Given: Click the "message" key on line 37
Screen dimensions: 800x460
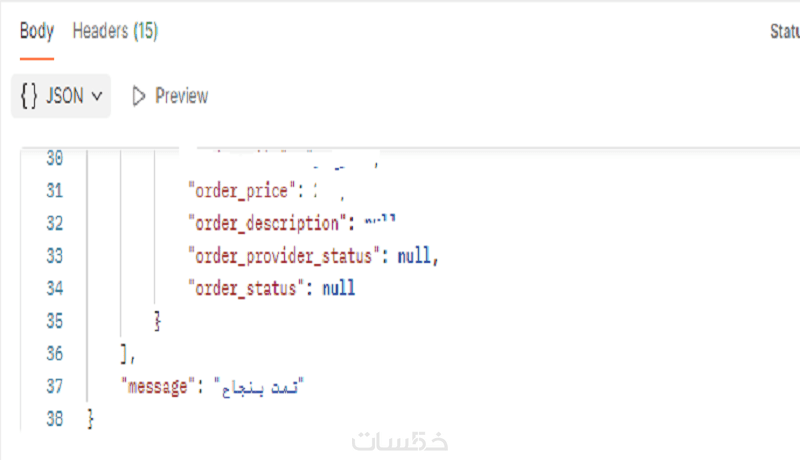Looking at the screenshot, I should pos(155,385).
